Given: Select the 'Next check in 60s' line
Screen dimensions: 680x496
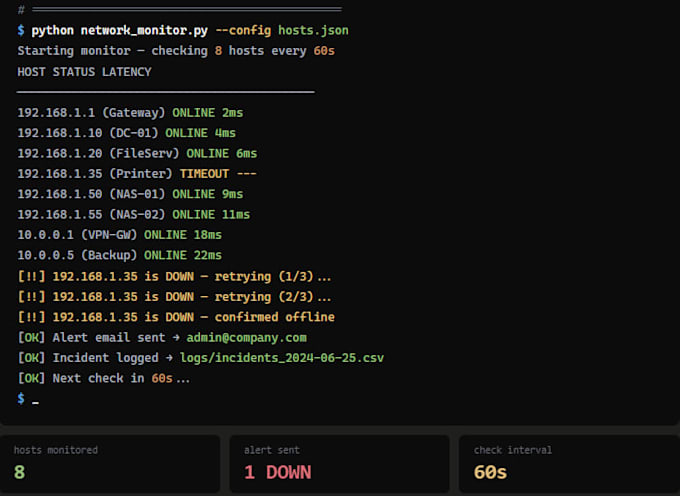Looking at the screenshot, I should [104, 379].
